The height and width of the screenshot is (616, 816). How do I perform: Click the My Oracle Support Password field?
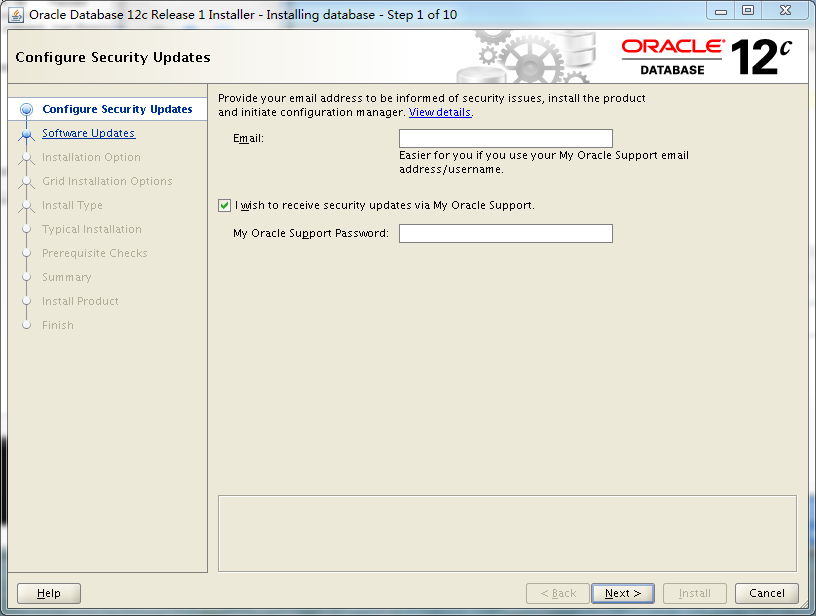pos(505,233)
